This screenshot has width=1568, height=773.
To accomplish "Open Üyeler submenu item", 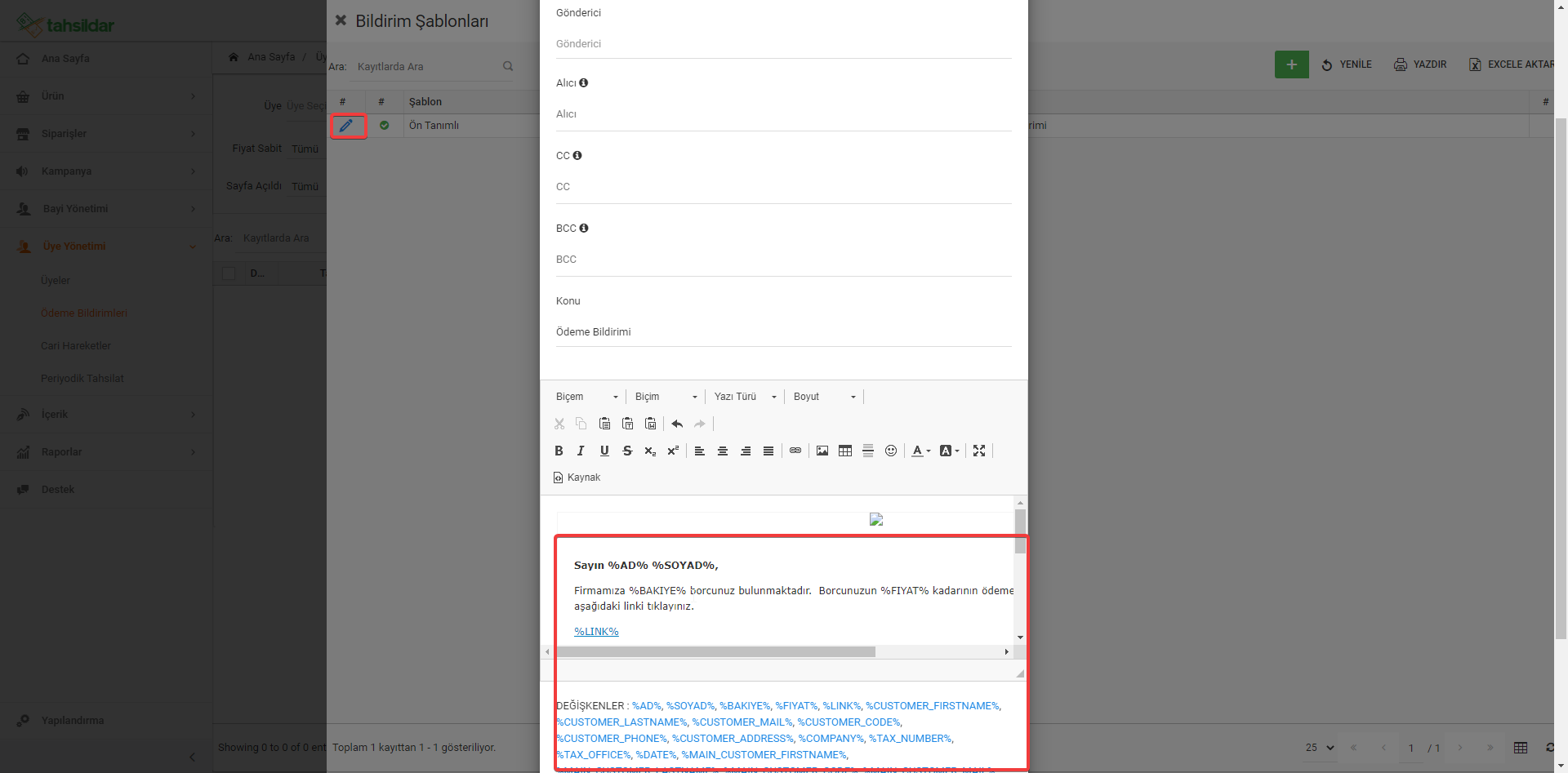I will click(56, 281).
